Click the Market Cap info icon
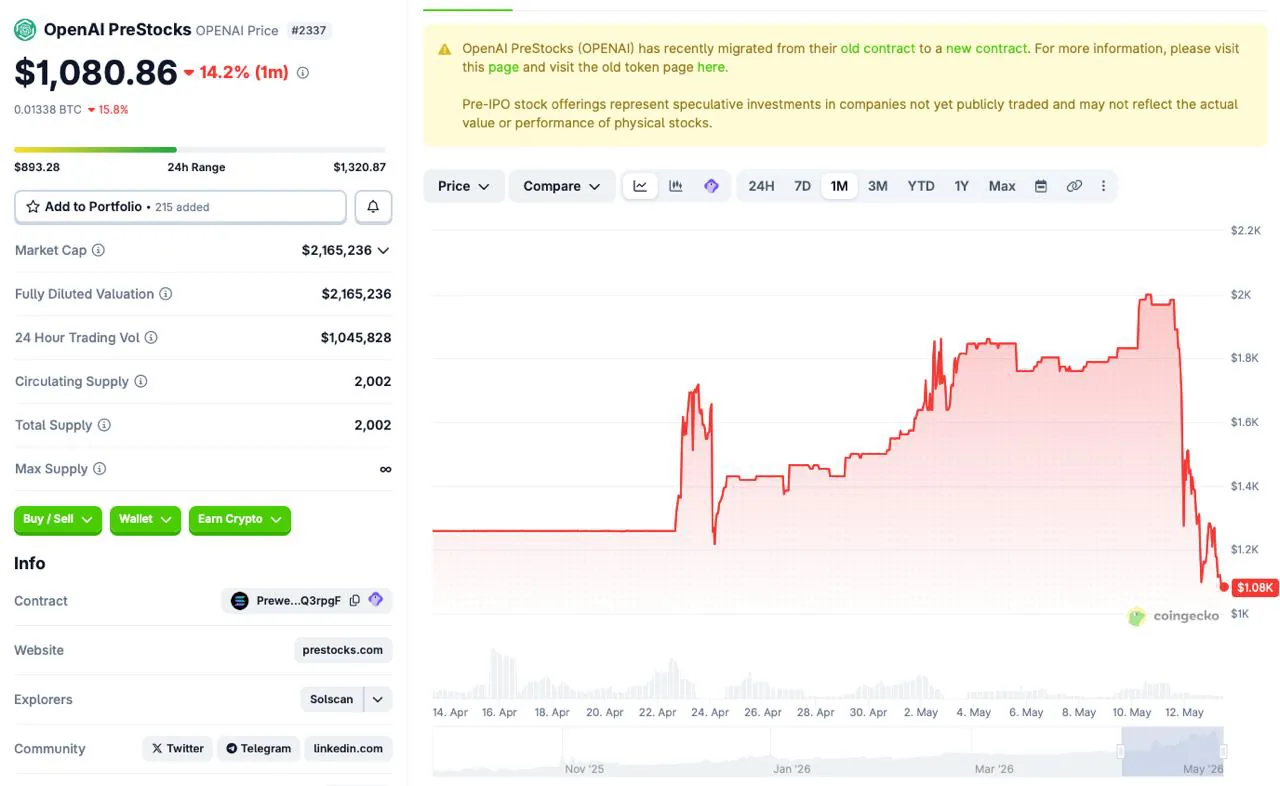This screenshot has height=786, width=1280. pyautogui.click(x=99, y=250)
